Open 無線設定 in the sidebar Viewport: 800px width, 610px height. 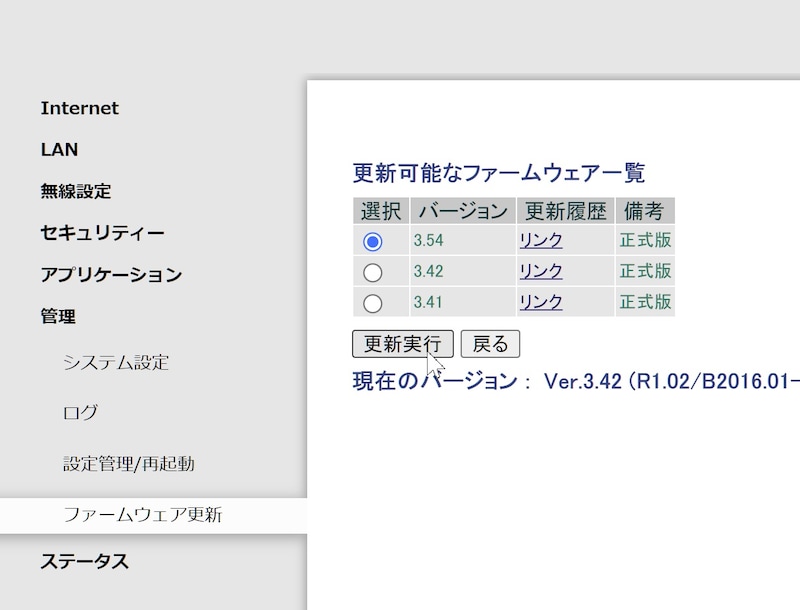[75, 191]
